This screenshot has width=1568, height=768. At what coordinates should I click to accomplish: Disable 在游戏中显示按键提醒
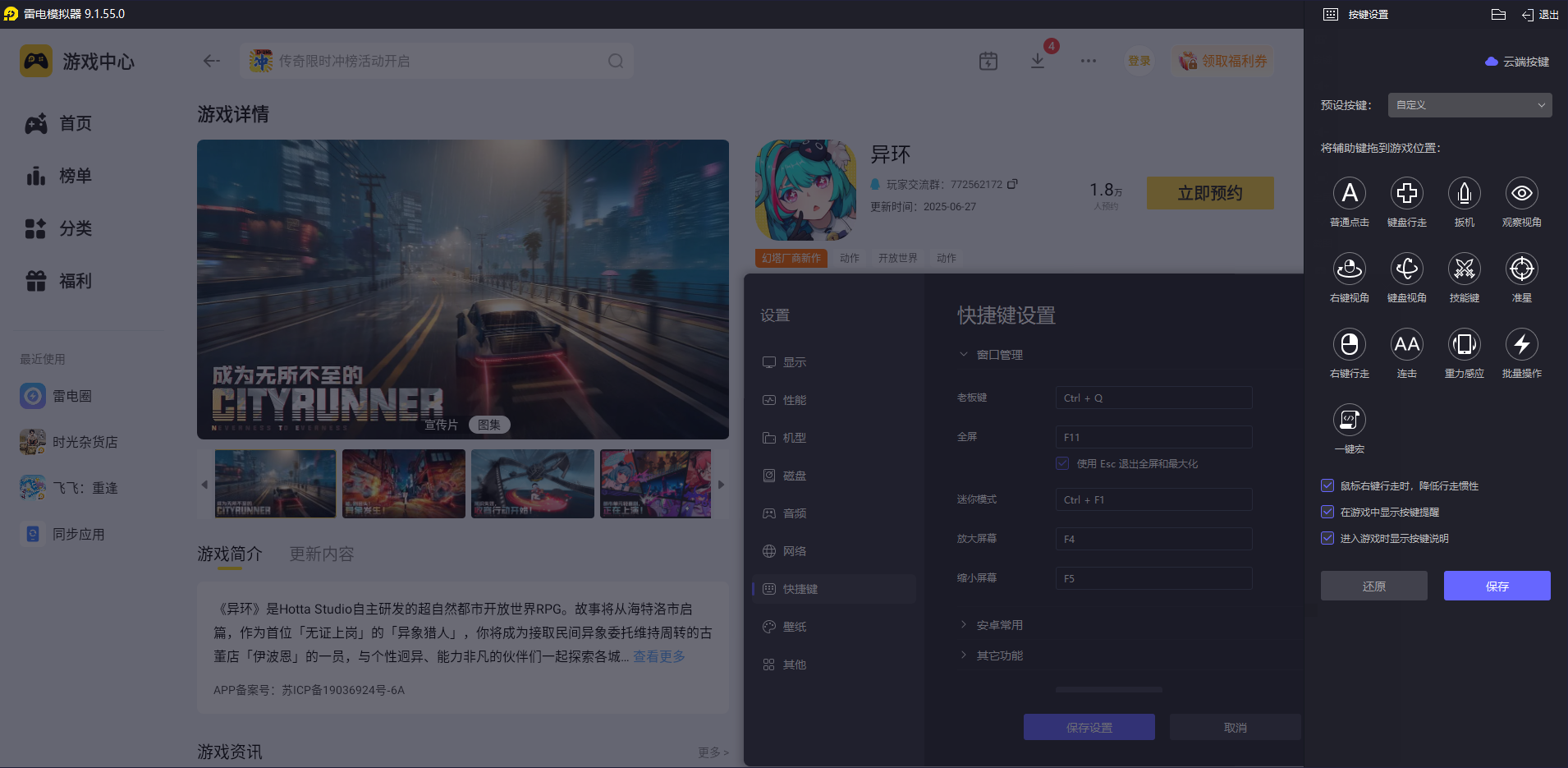point(1327,512)
